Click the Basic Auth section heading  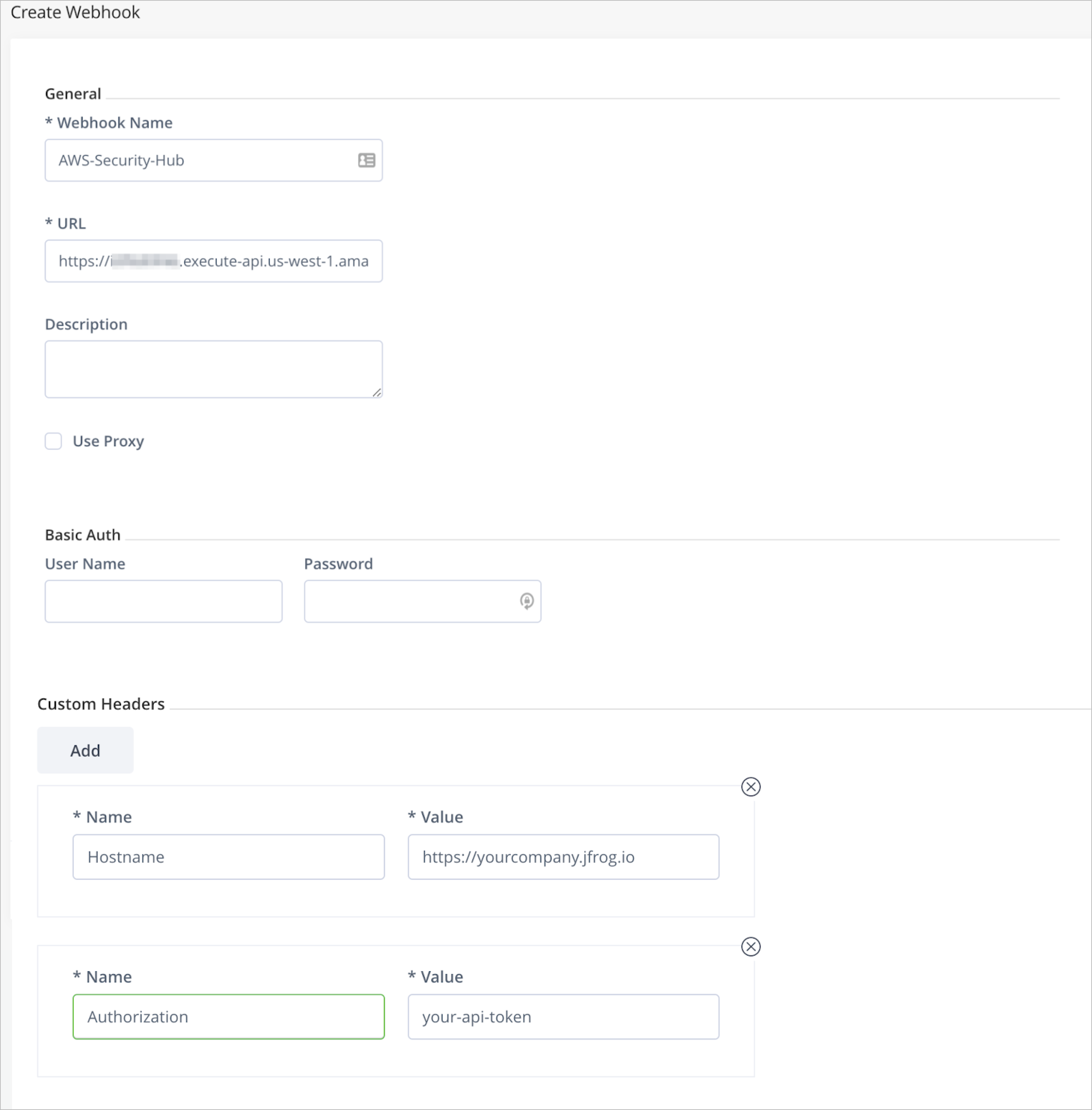(x=82, y=535)
